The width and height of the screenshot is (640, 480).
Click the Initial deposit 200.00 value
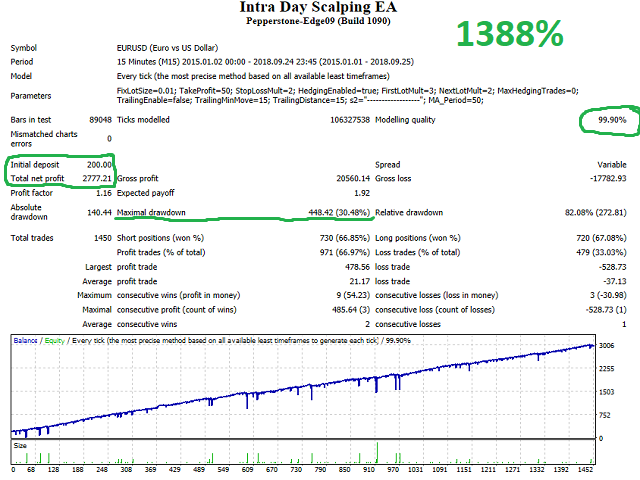click(x=99, y=165)
